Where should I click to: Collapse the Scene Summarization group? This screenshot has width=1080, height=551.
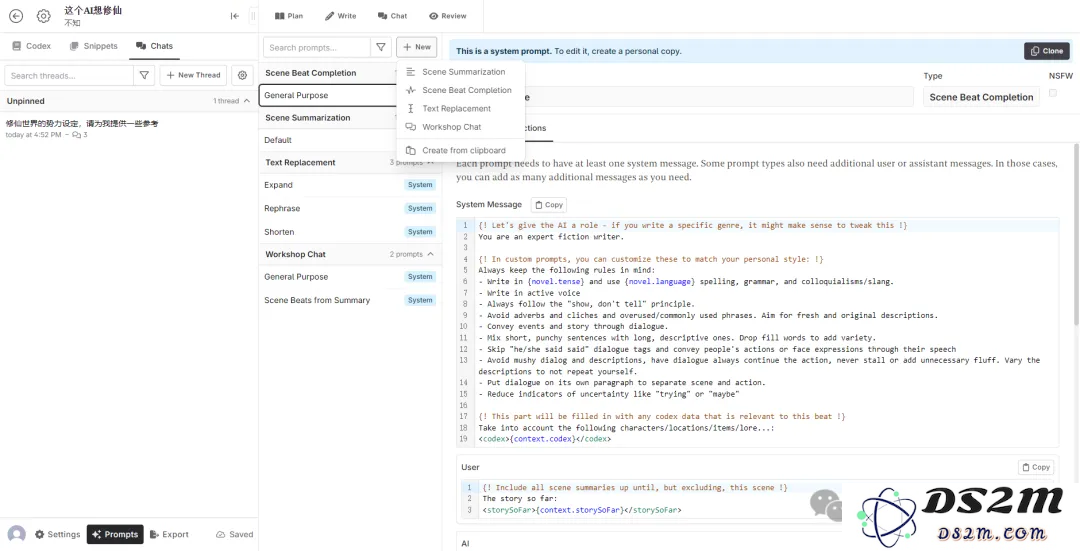point(329,118)
